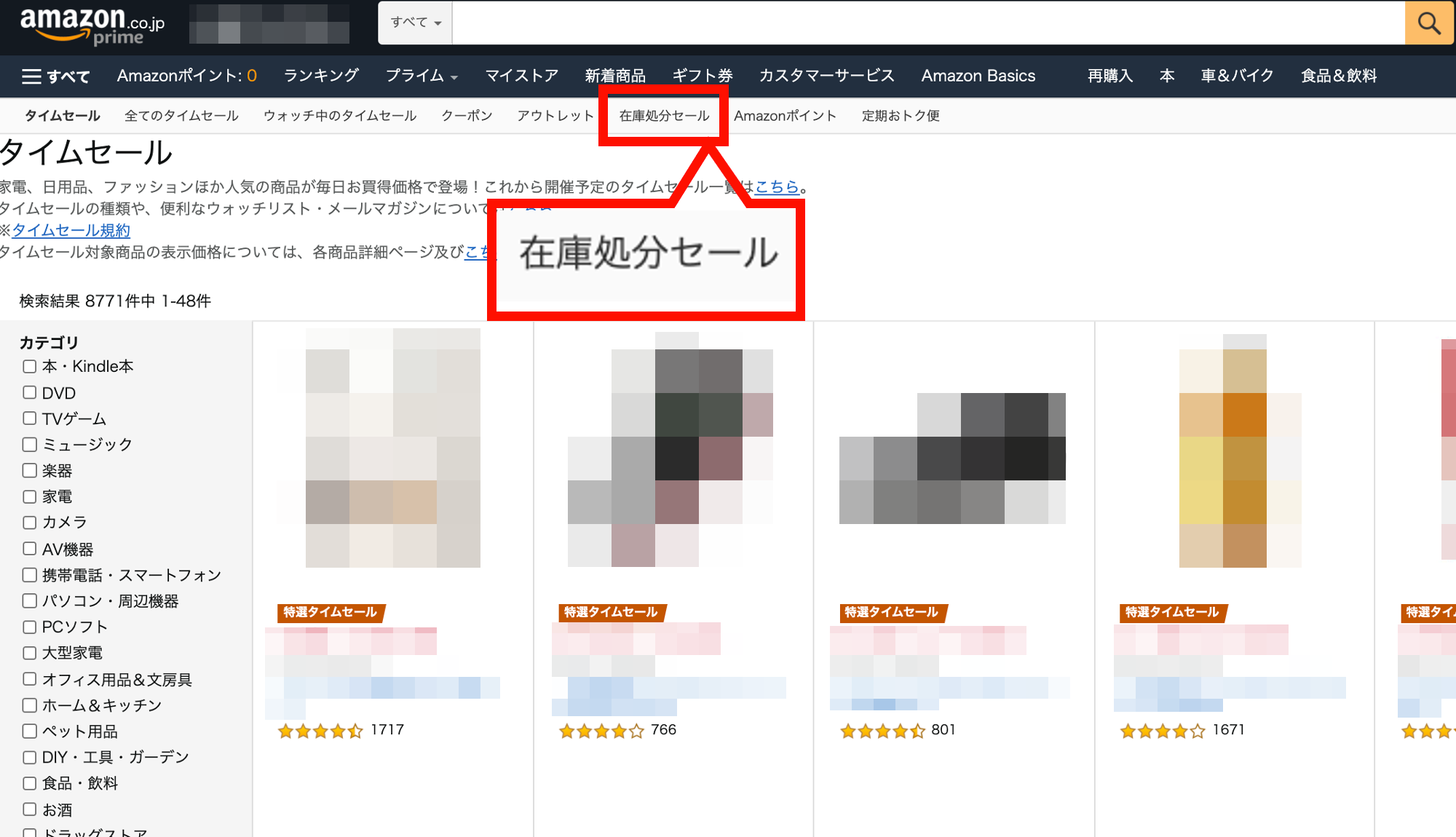Click the orange search magnifier icon

click(x=1428, y=23)
